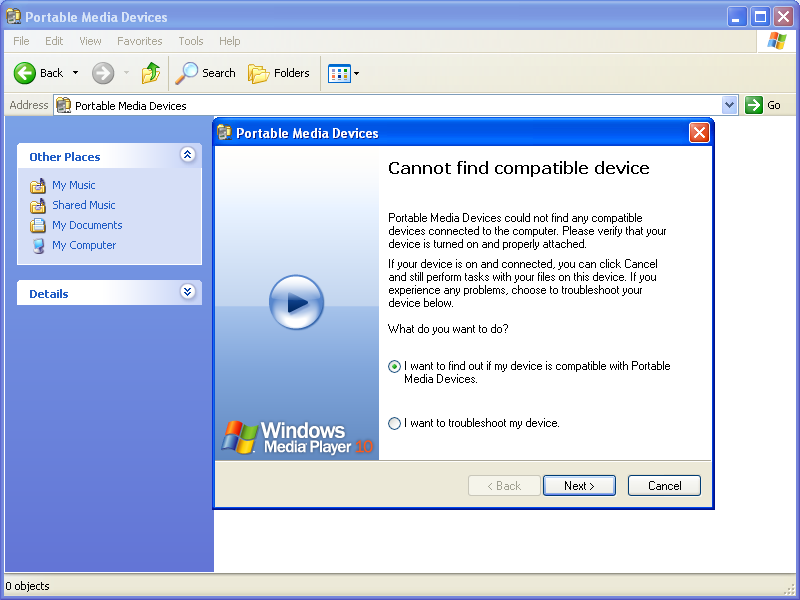
Task: Open the File menu
Action: (21, 41)
